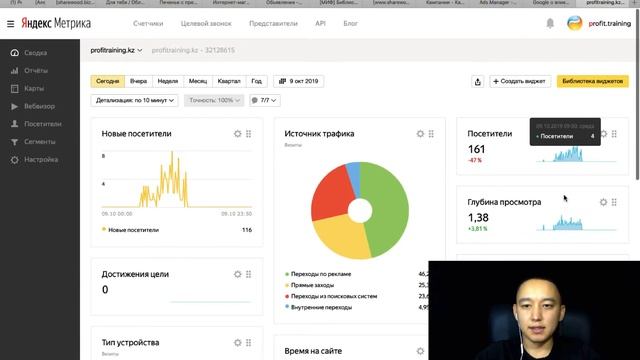The height and width of the screenshot is (360, 640).
Task: Open Целевой звонок in the top navigation
Action: tap(206, 24)
